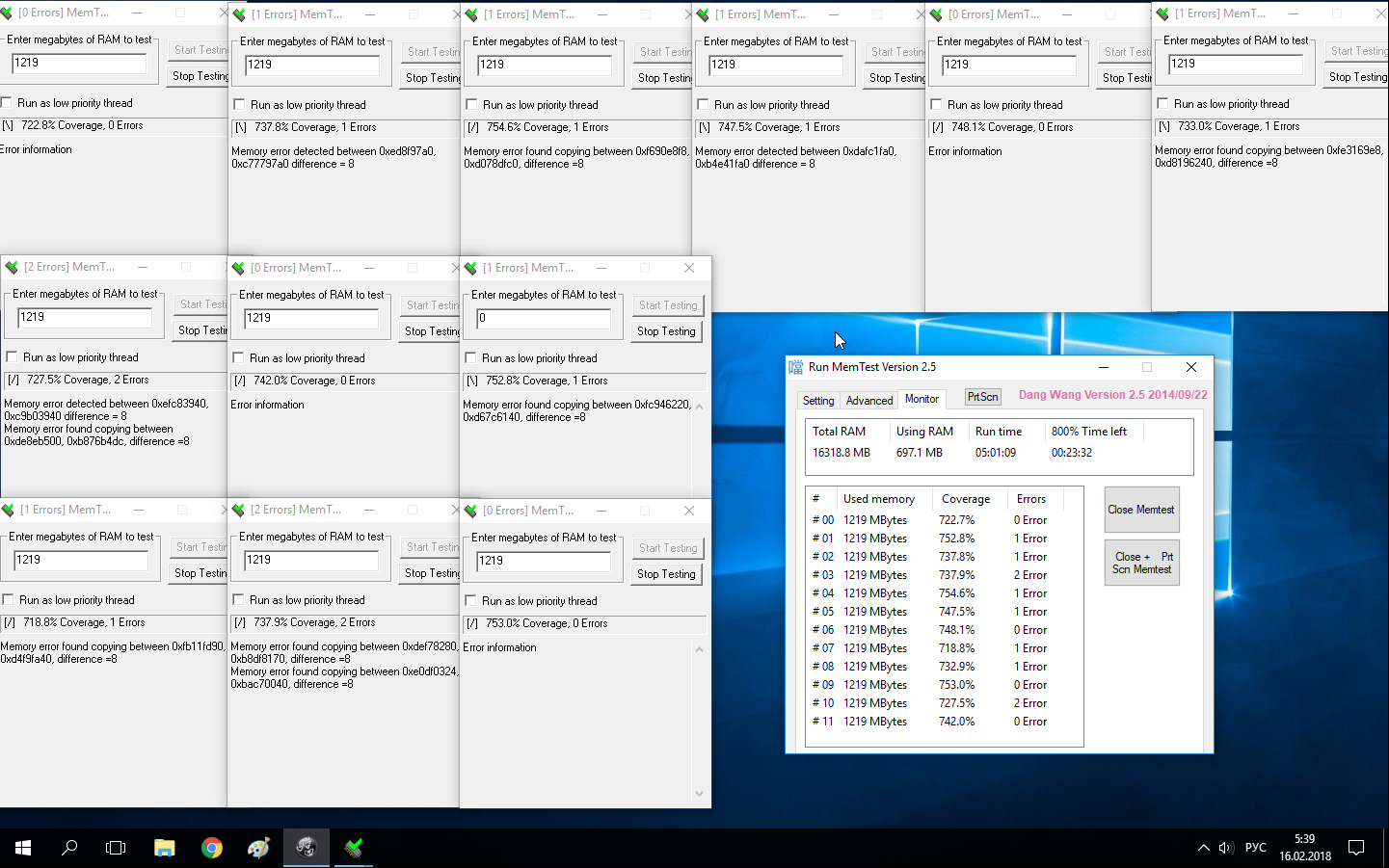Select the # 07 row in Monitor list
The width and height of the screenshot is (1389, 868).
pyautogui.click(x=945, y=648)
